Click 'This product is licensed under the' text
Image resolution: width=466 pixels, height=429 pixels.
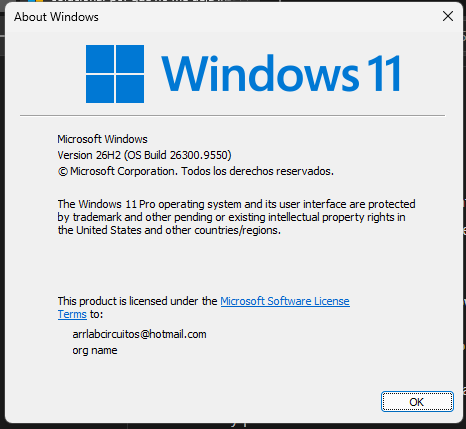pos(137,301)
